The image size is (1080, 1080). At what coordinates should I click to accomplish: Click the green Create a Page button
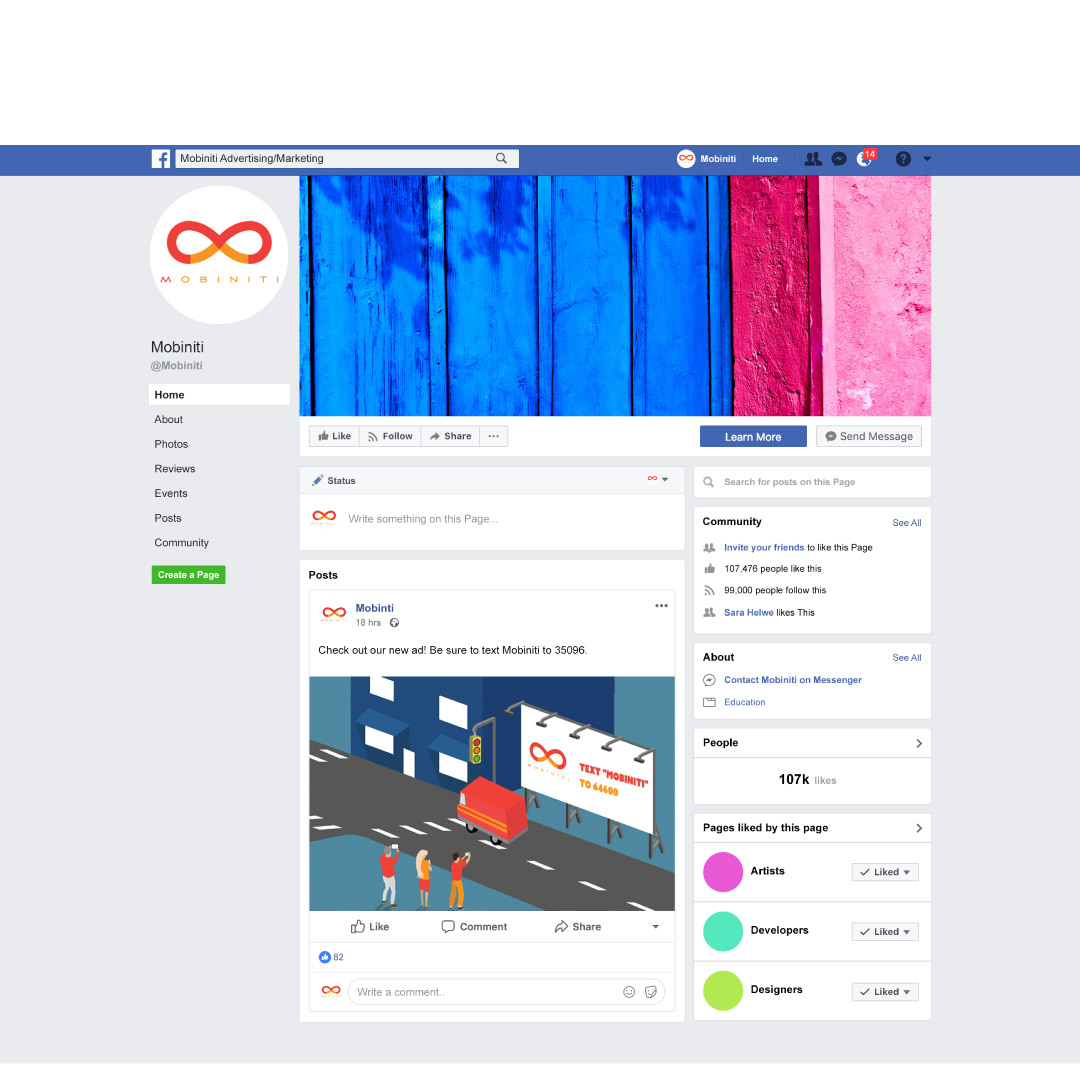tap(189, 575)
